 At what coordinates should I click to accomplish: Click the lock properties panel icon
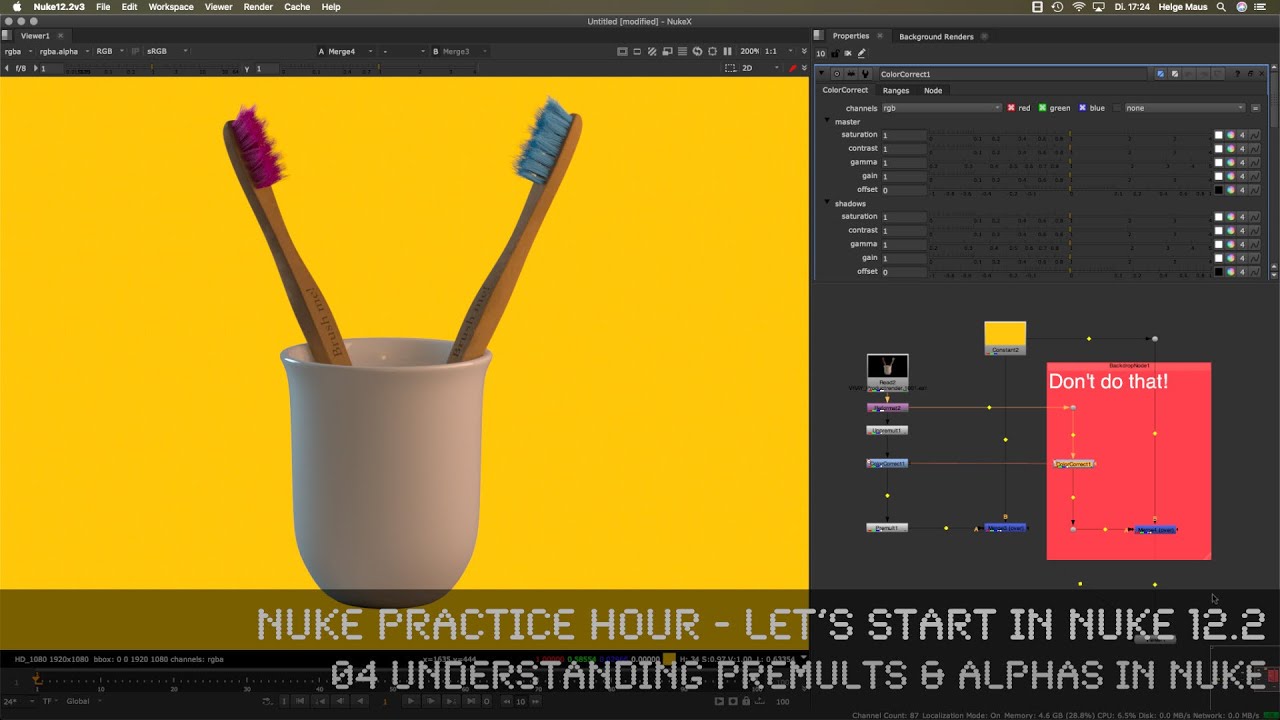click(834, 53)
